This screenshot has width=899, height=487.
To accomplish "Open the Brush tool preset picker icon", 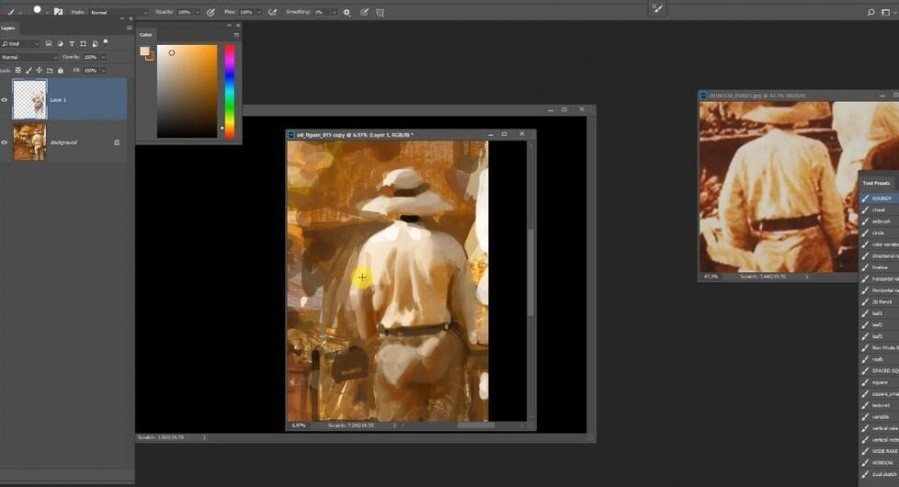I will (13, 11).
